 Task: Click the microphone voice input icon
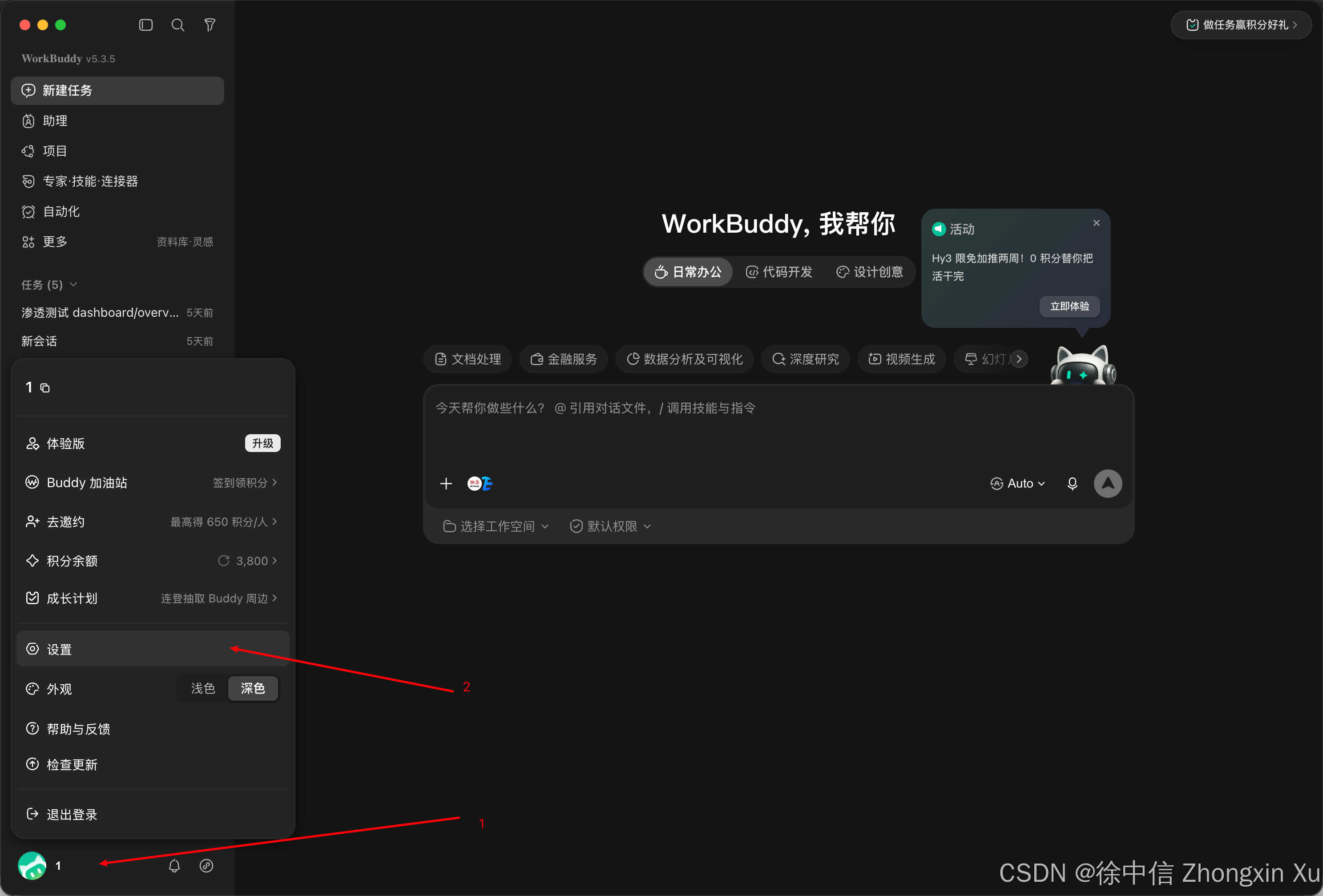pos(1072,484)
